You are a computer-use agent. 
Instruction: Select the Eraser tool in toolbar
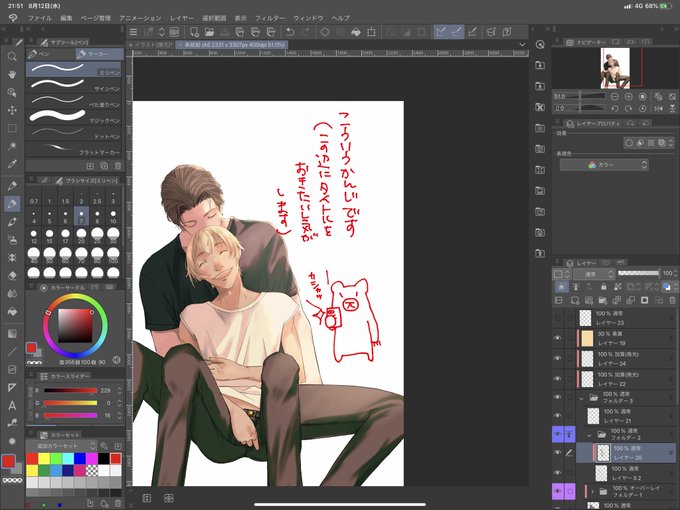click(x=12, y=275)
